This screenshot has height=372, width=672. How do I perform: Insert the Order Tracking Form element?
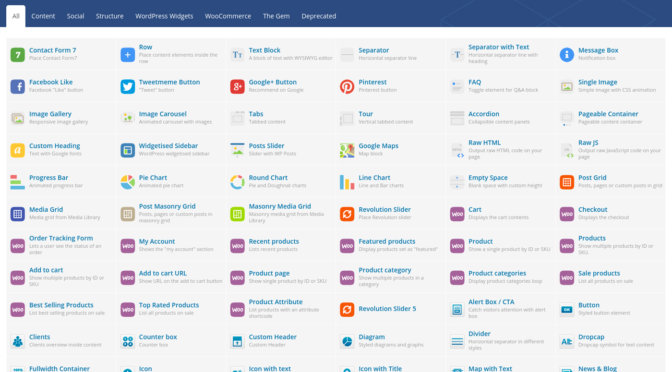click(60, 246)
